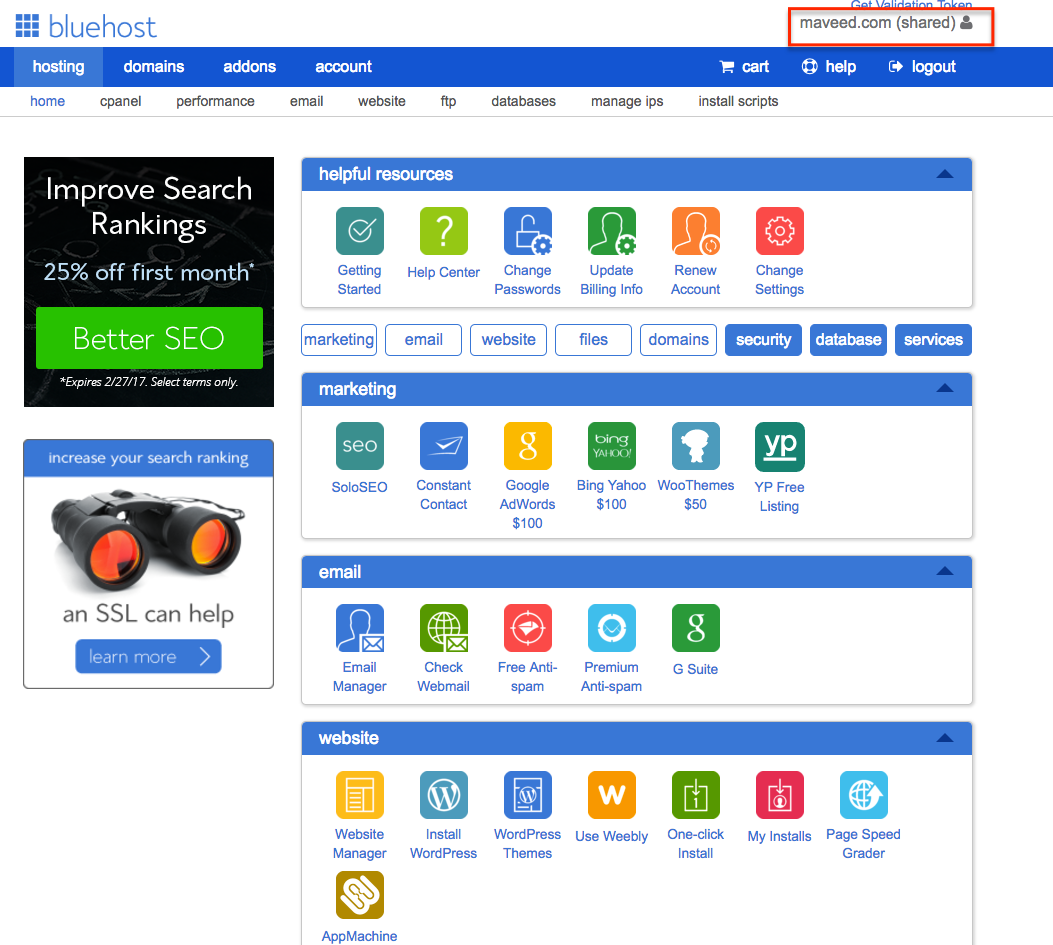Launch the Install WordPress icon
The width and height of the screenshot is (1053, 945).
[x=443, y=796]
